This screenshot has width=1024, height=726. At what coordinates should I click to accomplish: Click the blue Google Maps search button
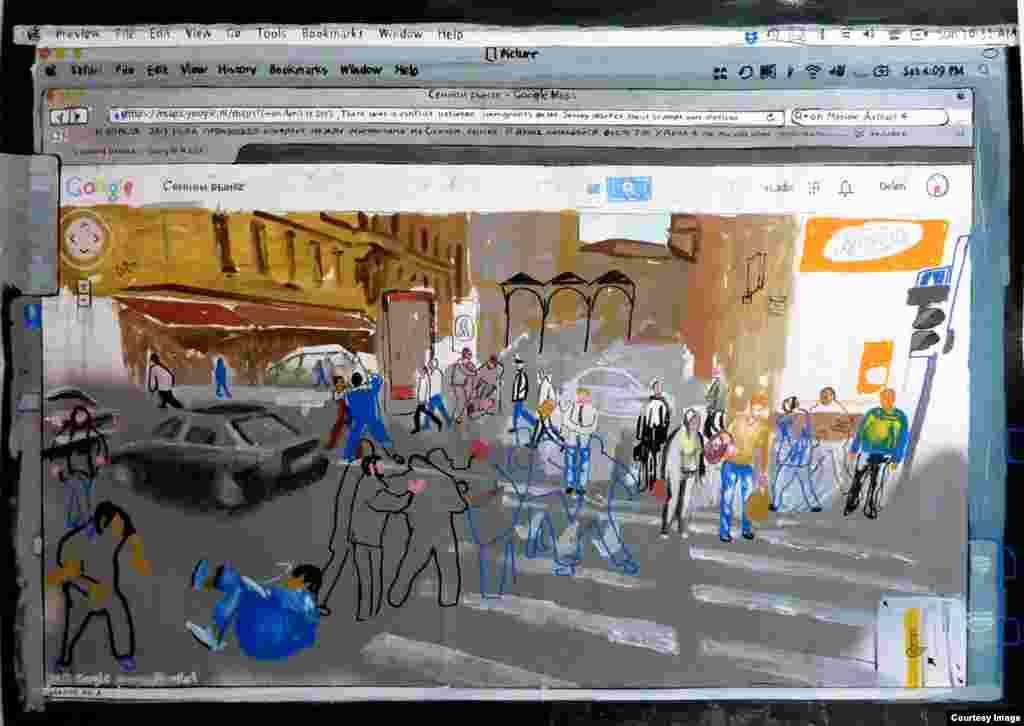click(629, 188)
